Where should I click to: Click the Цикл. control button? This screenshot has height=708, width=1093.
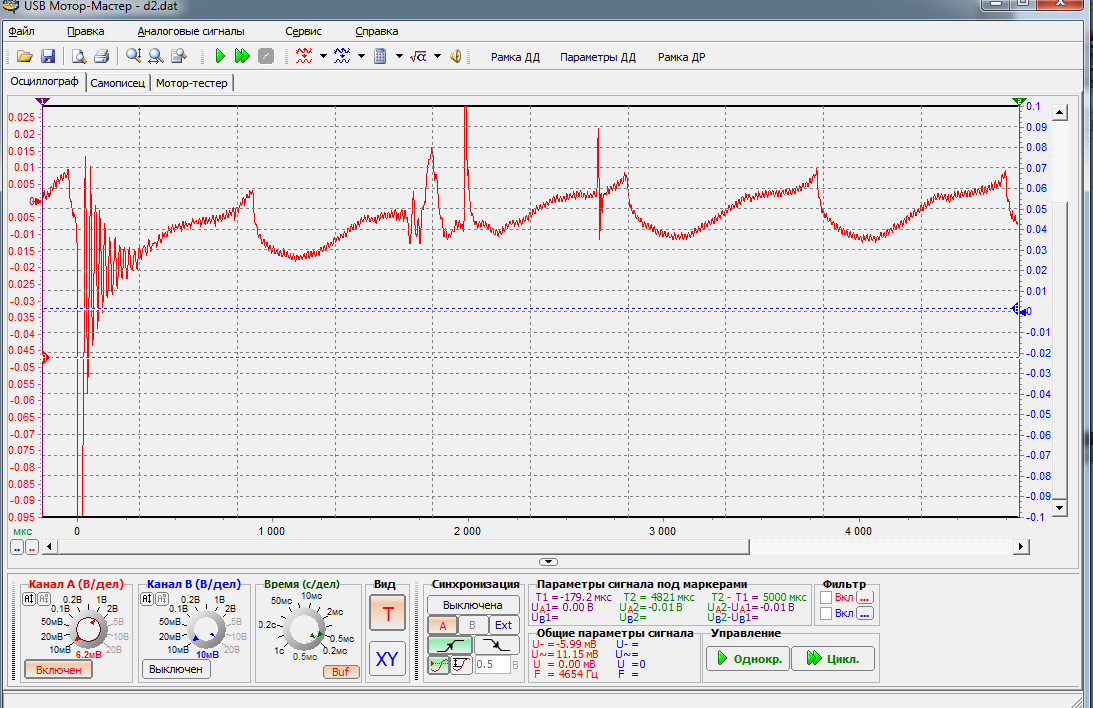[833, 659]
